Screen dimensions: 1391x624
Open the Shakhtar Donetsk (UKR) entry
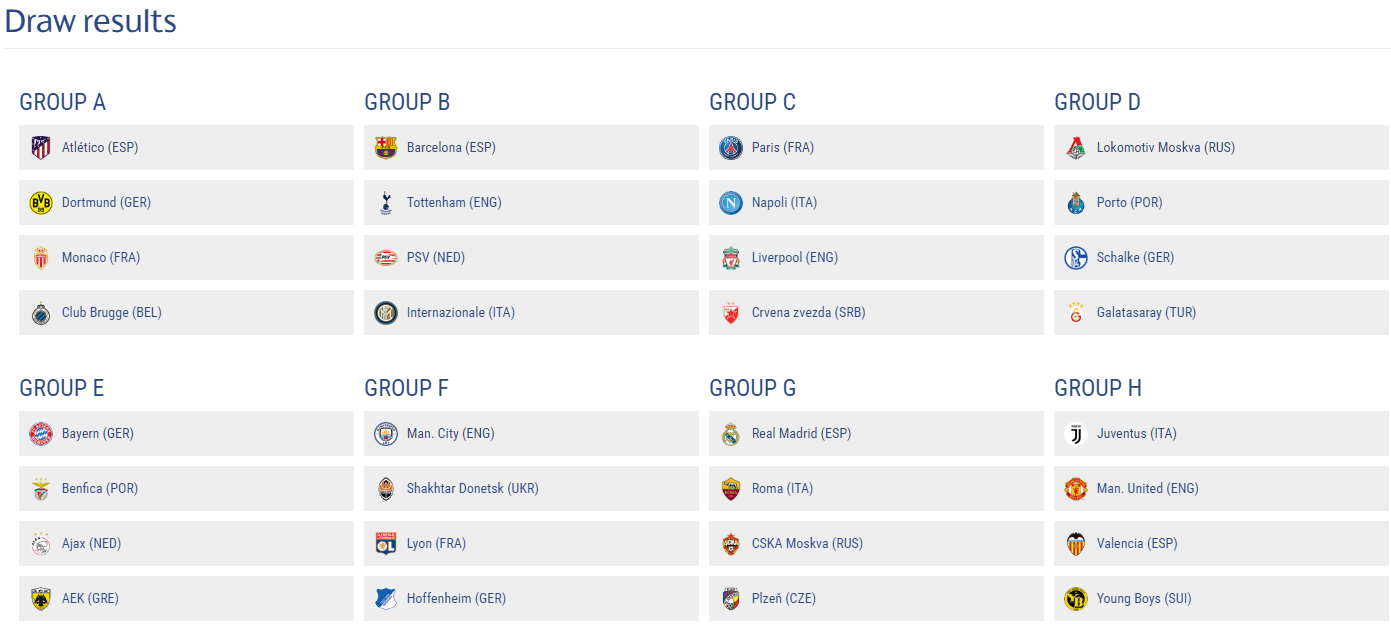(x=531, y=489)
